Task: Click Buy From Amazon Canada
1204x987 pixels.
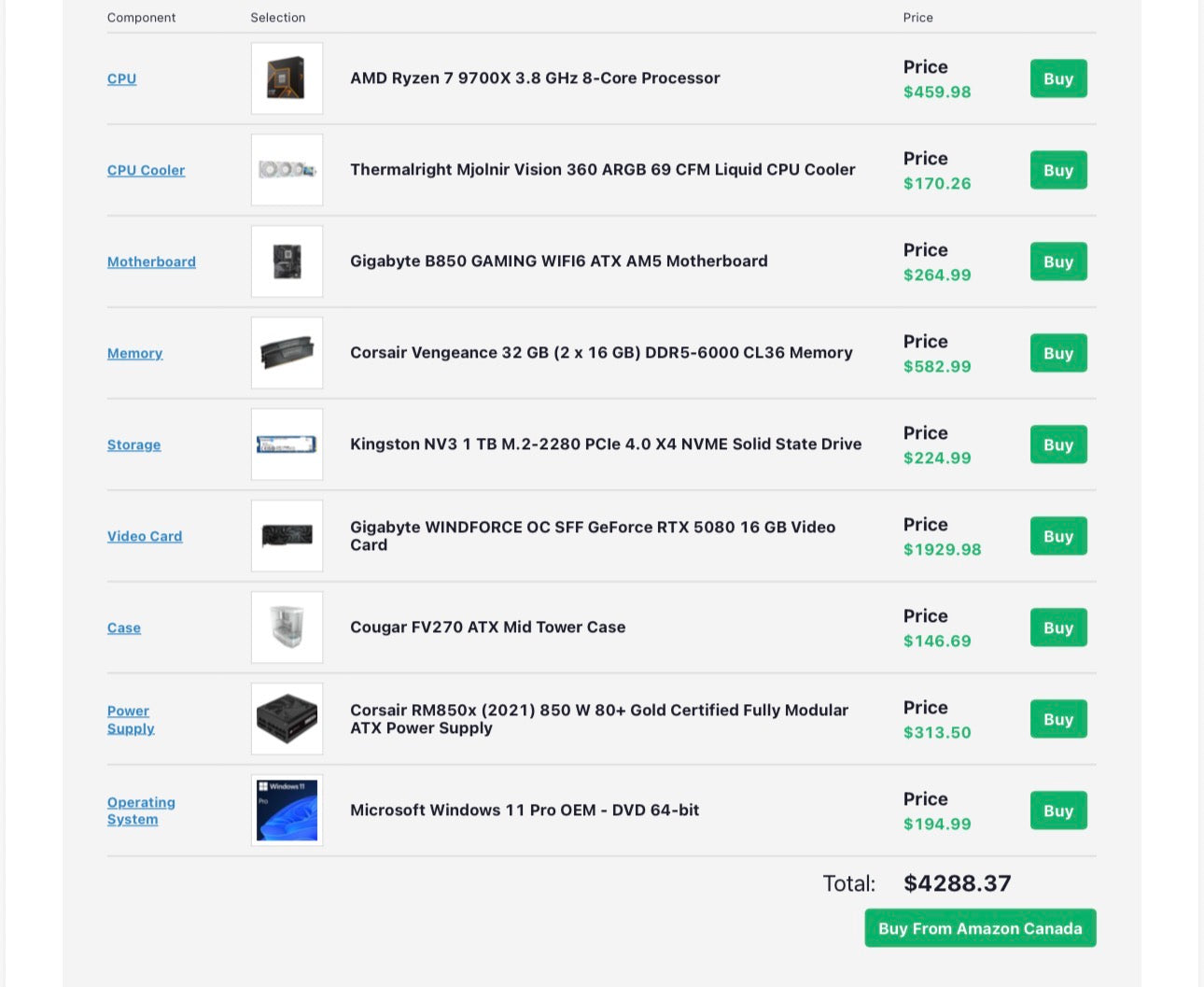Action: [979, 928]
